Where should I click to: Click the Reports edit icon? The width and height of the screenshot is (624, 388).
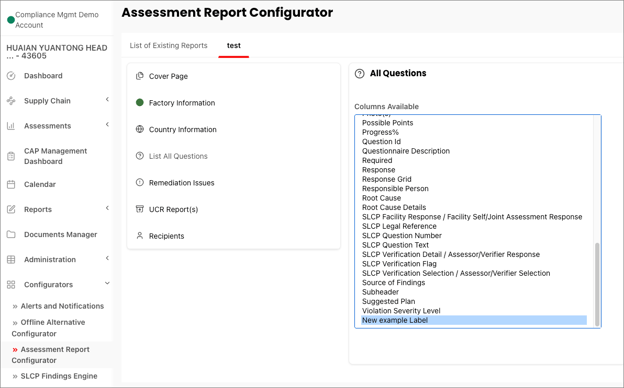[x=11, y=209]
